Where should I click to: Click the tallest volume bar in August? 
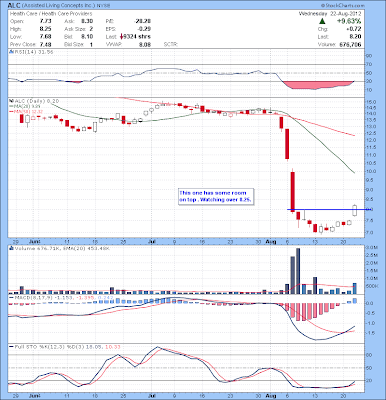(x=298, y=271)
